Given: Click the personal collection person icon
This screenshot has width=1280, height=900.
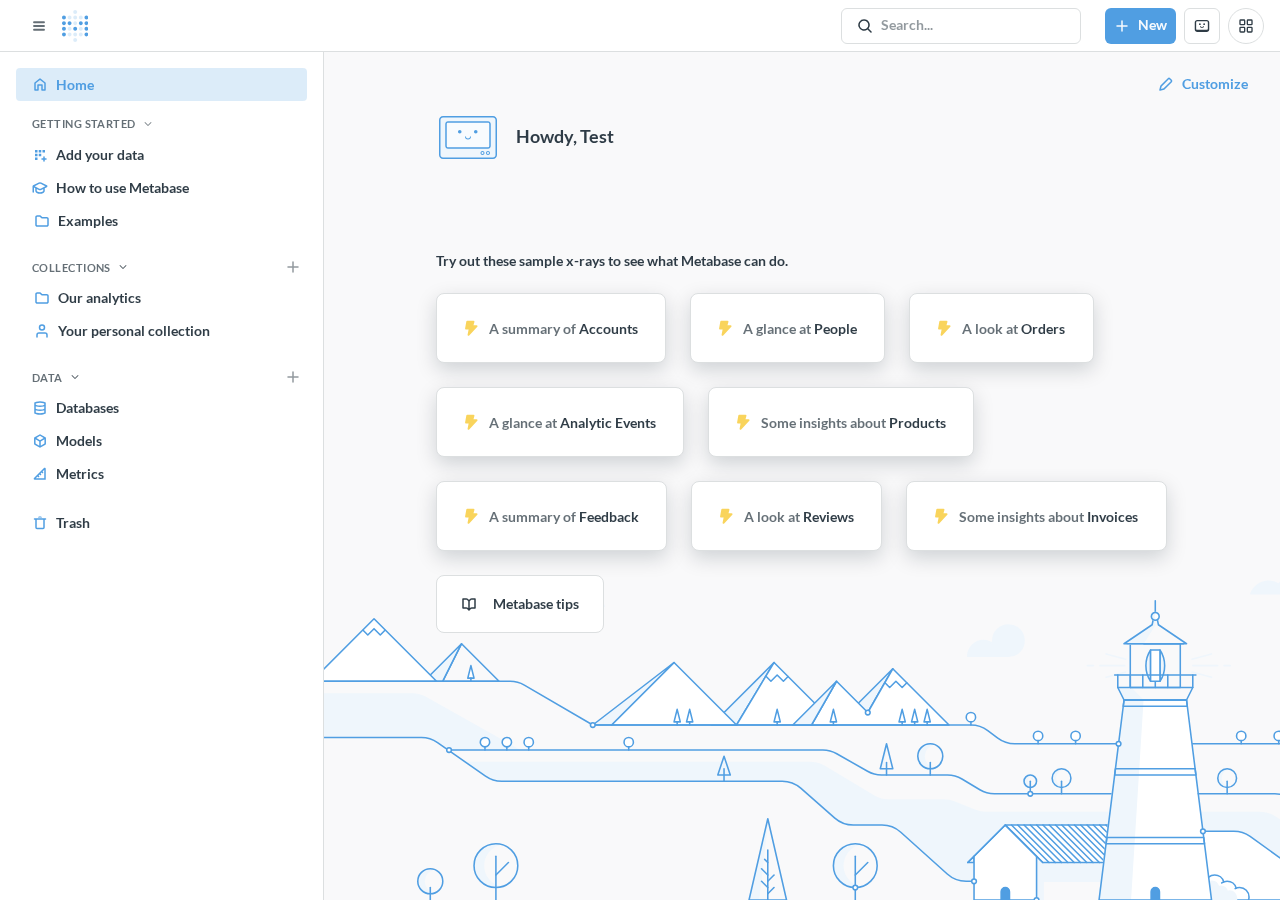Looking at the screenshot, I should click(42, 331).
